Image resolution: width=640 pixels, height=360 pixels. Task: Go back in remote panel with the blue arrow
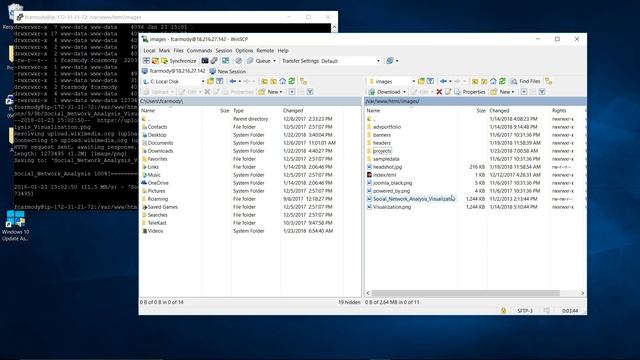(x=444, y=81)
